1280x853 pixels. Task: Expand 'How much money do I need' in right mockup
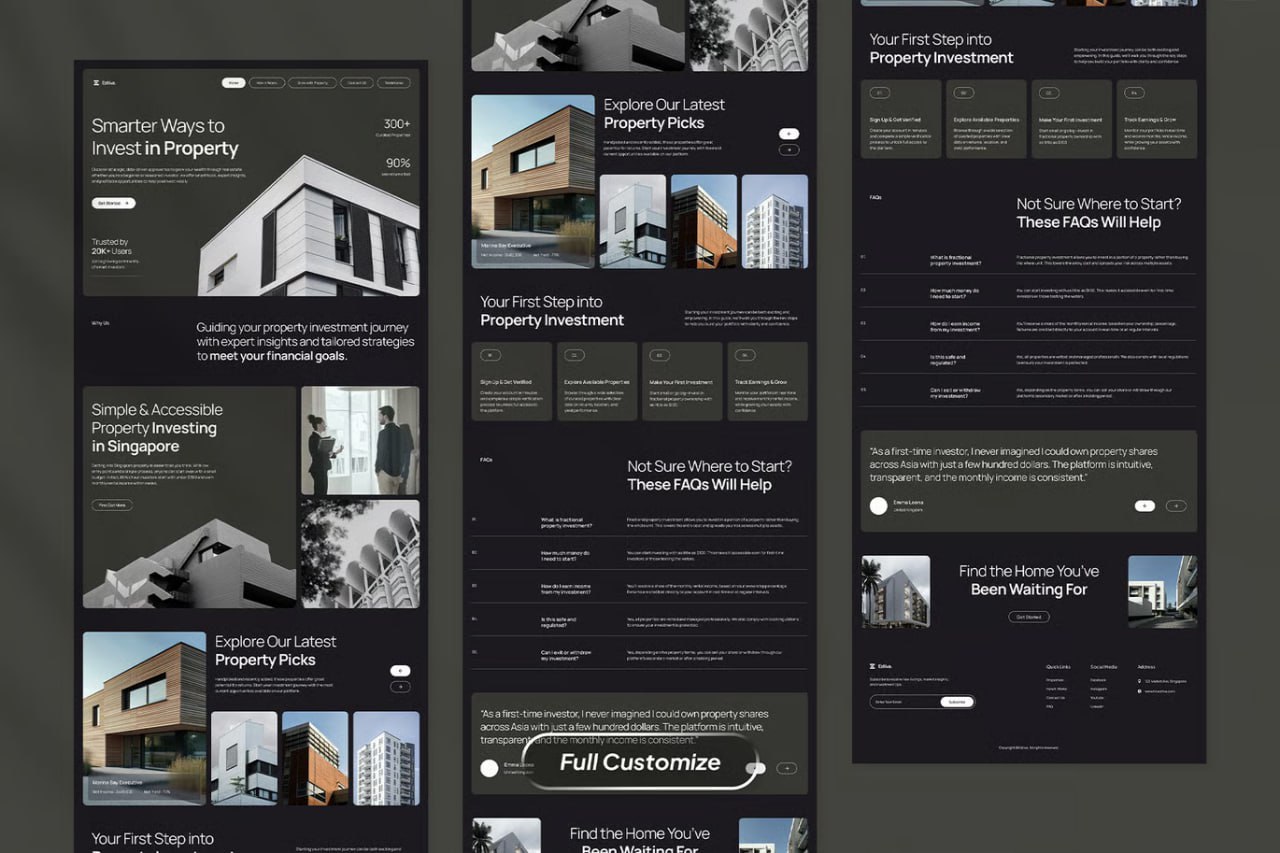pyautogui.click(x=1028, y=293)
